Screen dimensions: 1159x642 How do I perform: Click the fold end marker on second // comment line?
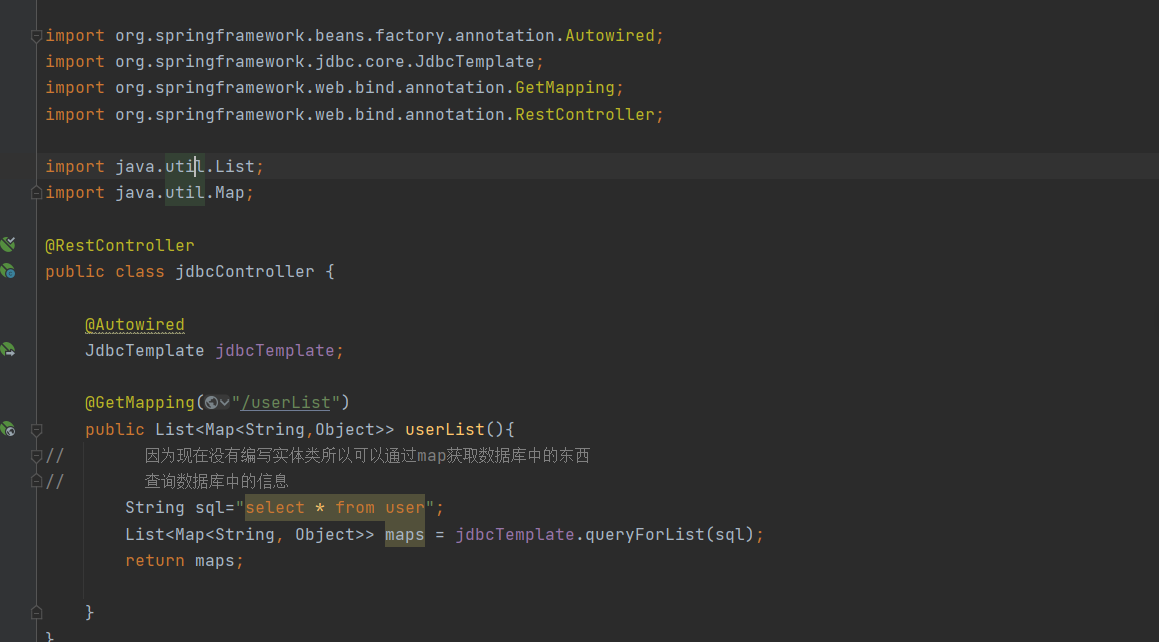click(x=36, y=482)
